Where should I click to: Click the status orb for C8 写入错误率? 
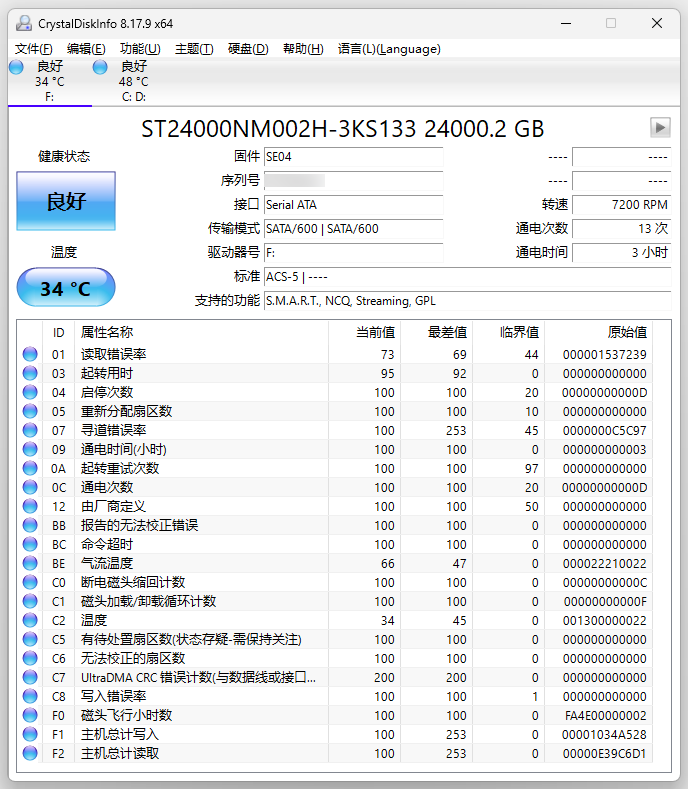[30, 696]
